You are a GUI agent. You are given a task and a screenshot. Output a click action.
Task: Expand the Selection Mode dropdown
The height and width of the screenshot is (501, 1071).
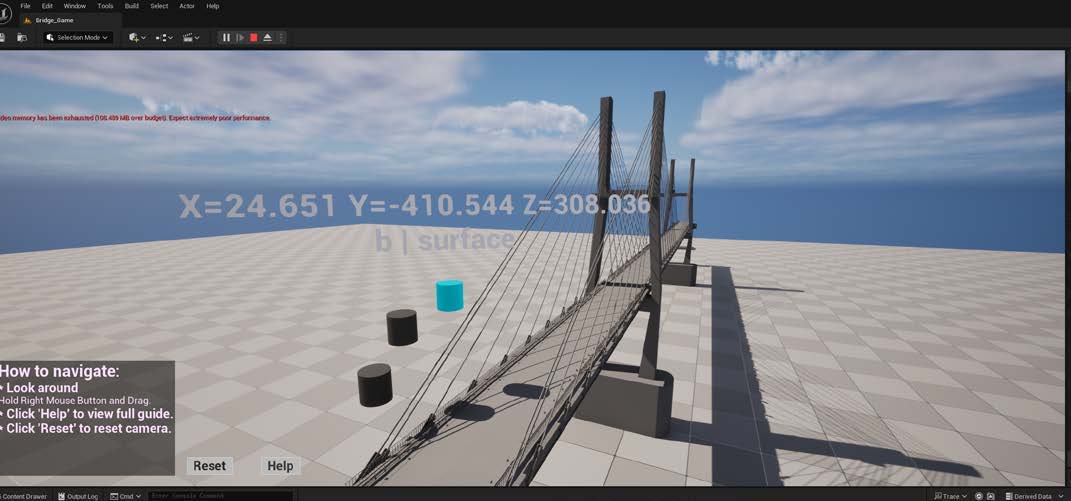coord(78,38)
